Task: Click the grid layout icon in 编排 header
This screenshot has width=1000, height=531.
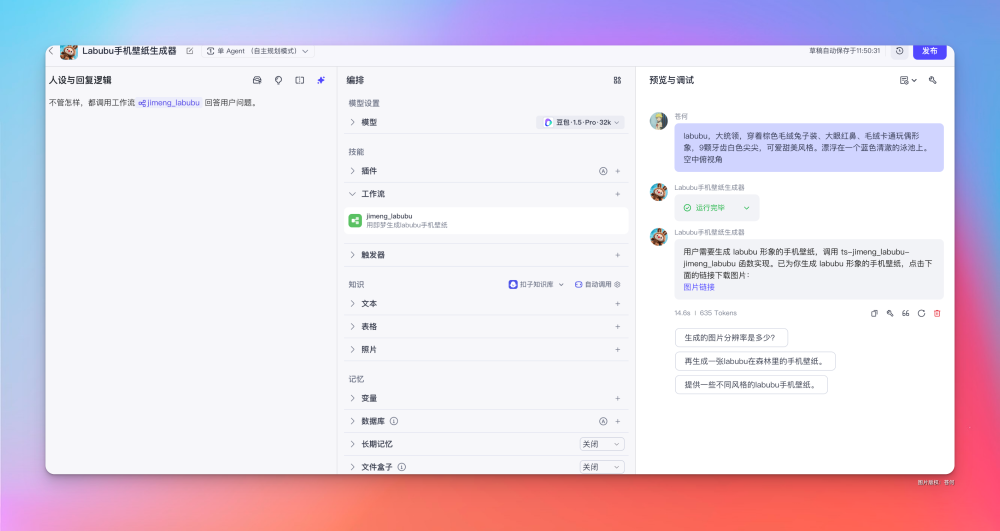Action: pos(617,80)
